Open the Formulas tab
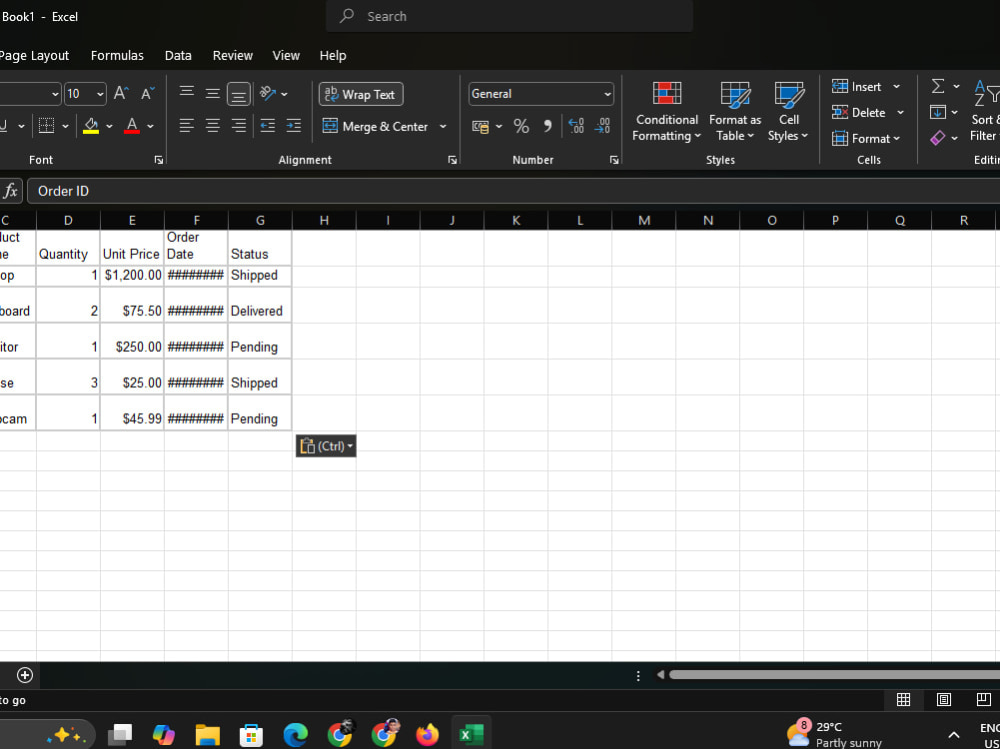This screenshot has width=1000, height=749. tap(117, 56)
